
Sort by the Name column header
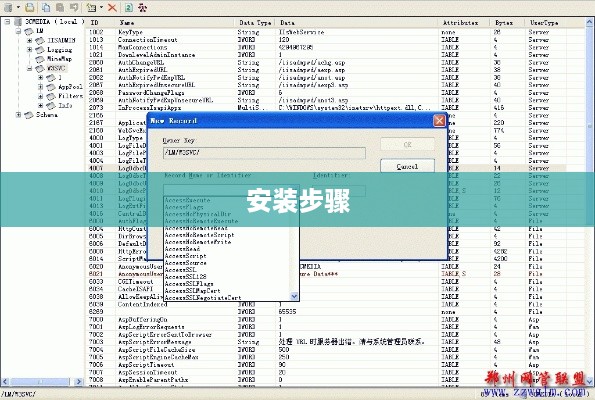pos(175,23)
